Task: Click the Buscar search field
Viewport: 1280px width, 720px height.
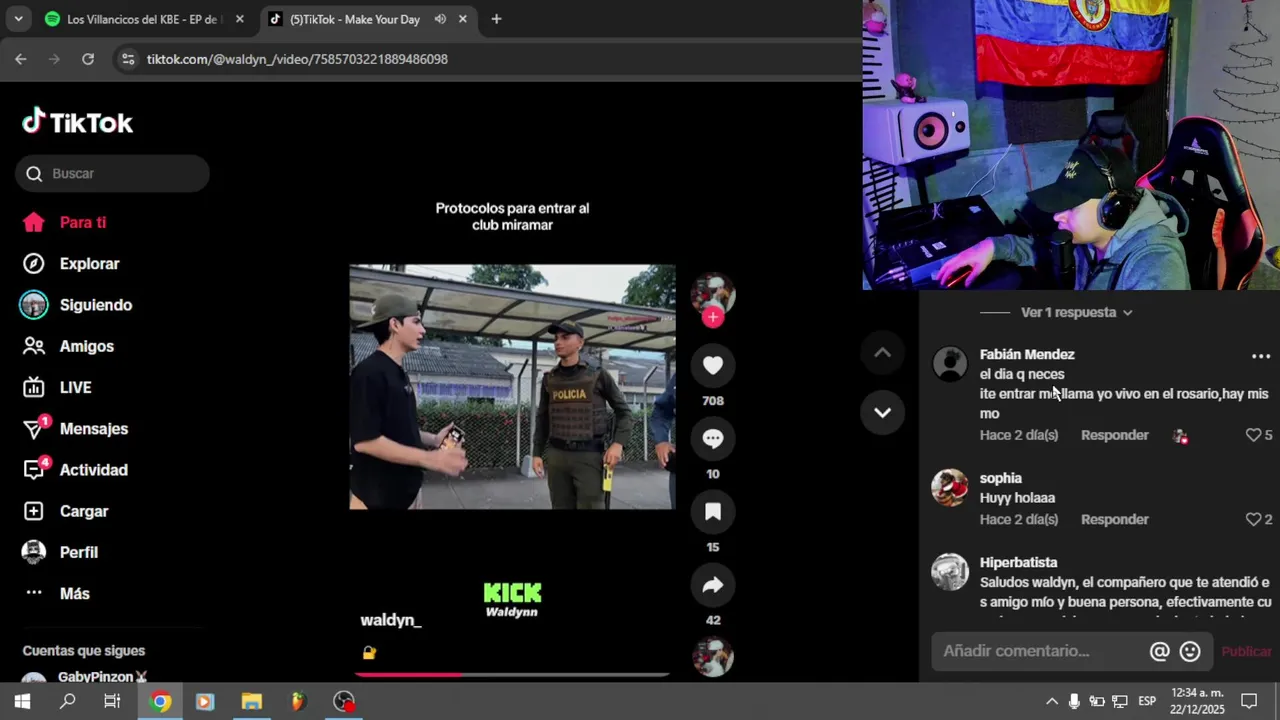Action: click(x=112, y=173)
